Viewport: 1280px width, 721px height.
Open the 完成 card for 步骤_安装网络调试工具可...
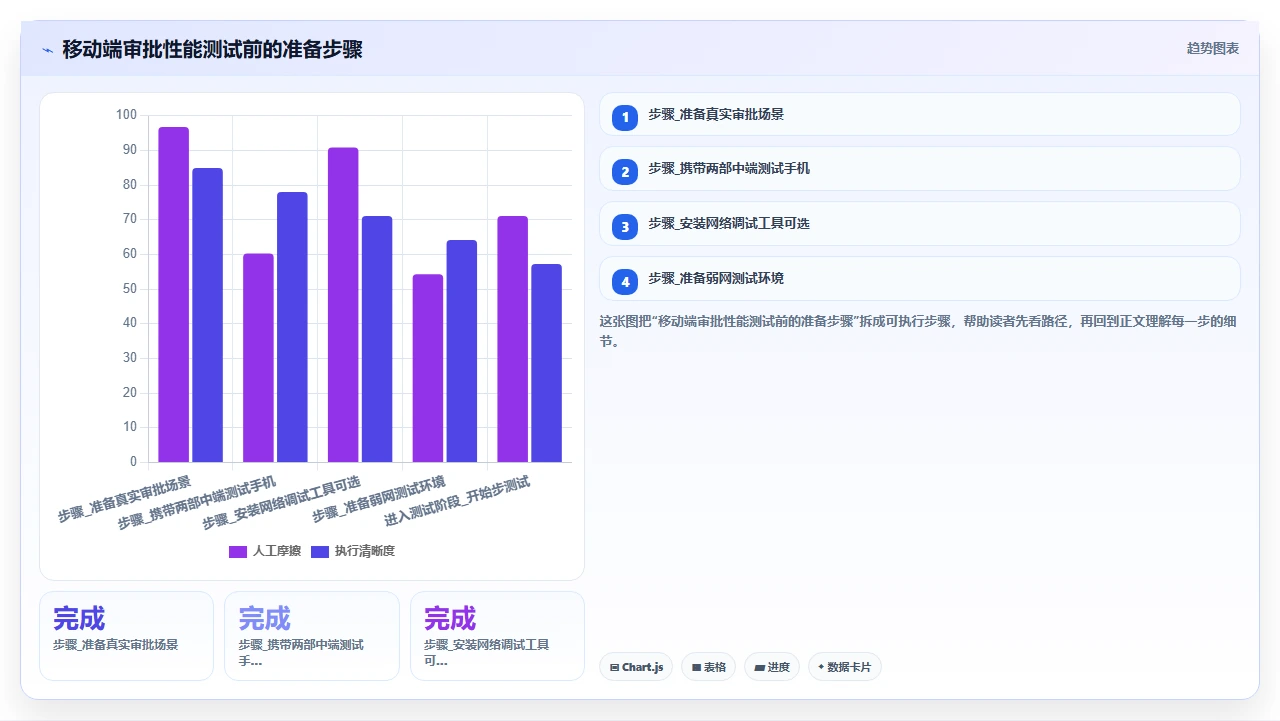(497, 636)
